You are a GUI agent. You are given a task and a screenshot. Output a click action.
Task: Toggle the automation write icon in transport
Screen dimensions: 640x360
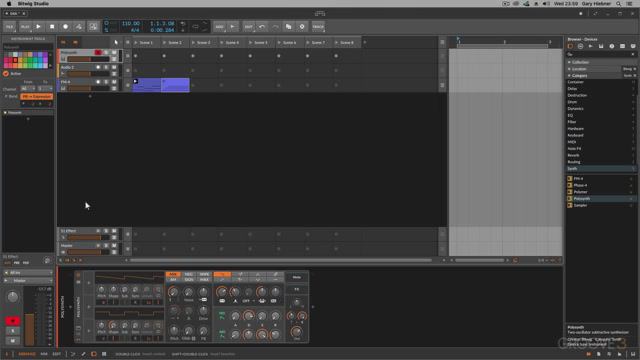click(79, 27)
